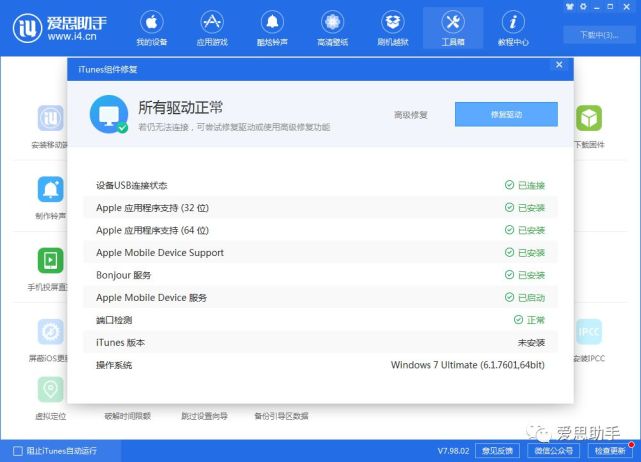Select Apple 应用程序支持 (32 位) row
Image resolution: width=641 pixels, height=462 pixels.
point(320,208)
